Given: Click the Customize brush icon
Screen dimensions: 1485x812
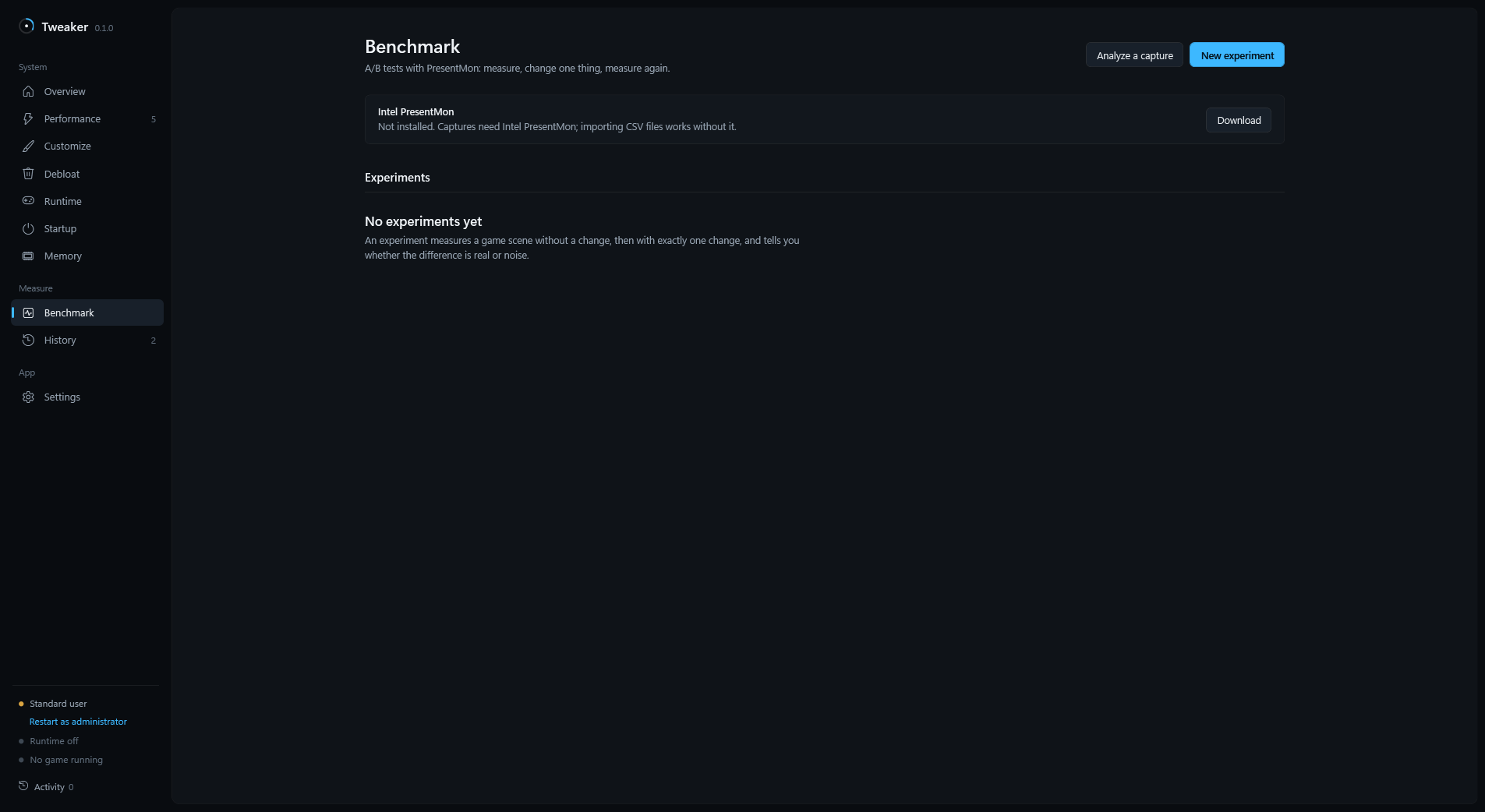Looking at the screenshot, I should tap(28, 146).
